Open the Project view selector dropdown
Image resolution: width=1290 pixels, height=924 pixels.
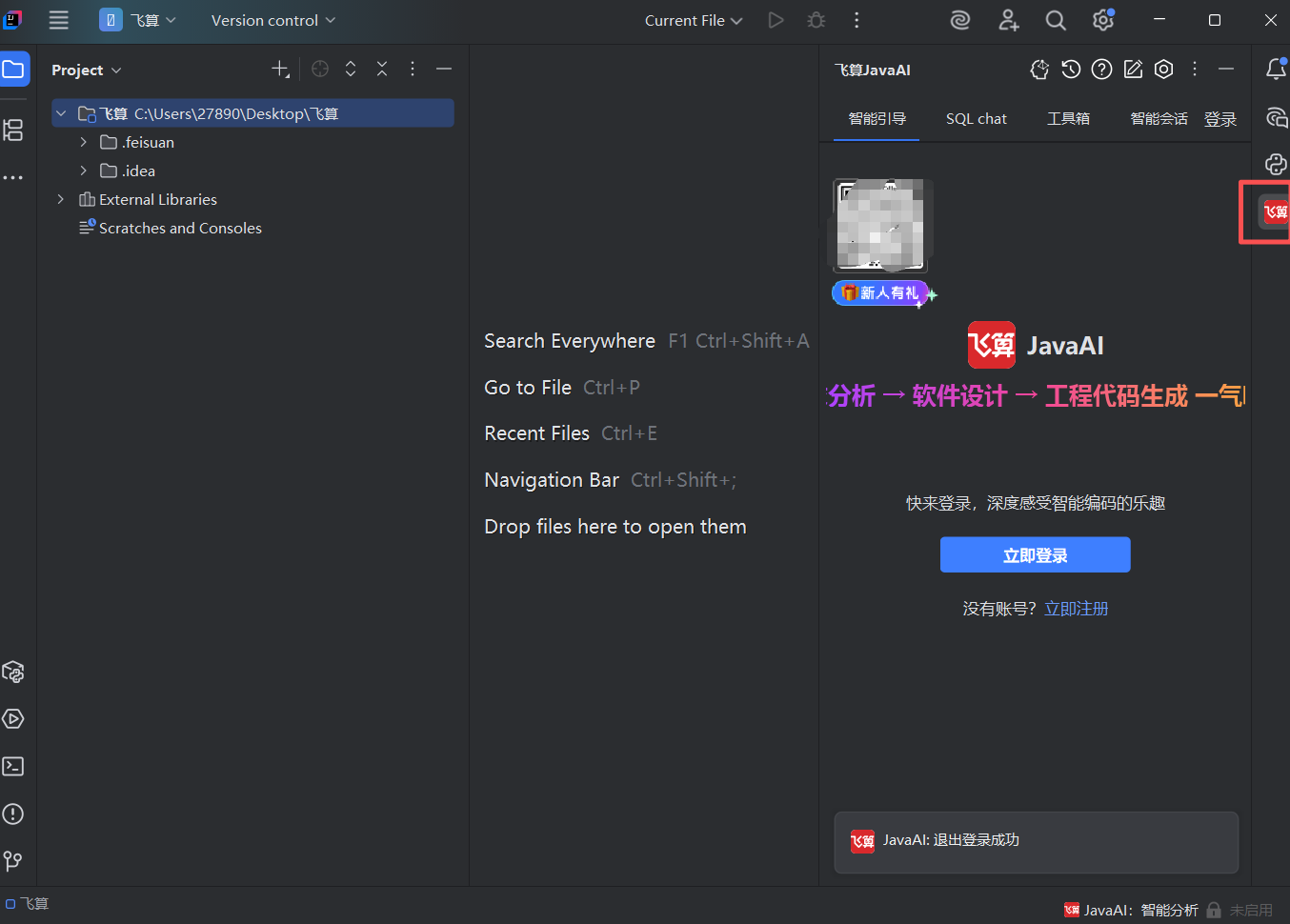click(87, 70)
